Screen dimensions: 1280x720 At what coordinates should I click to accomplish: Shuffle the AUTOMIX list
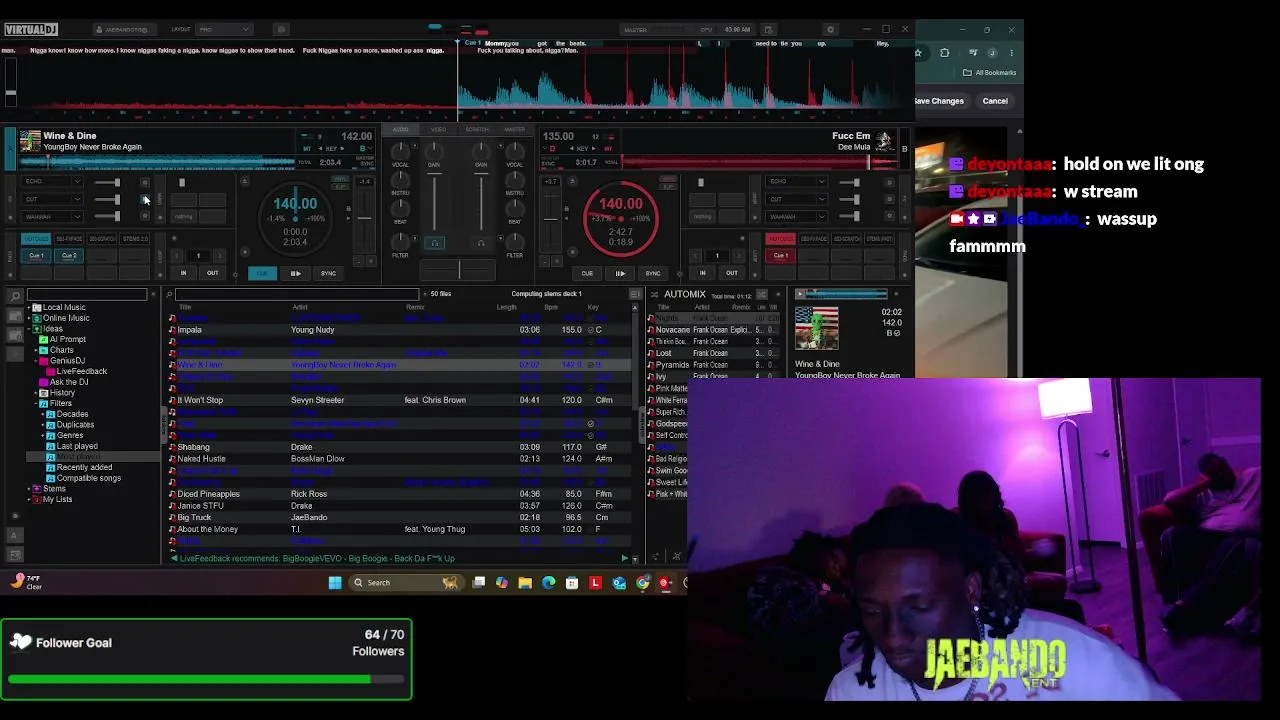pyautogui.click(x=762, y=294)
